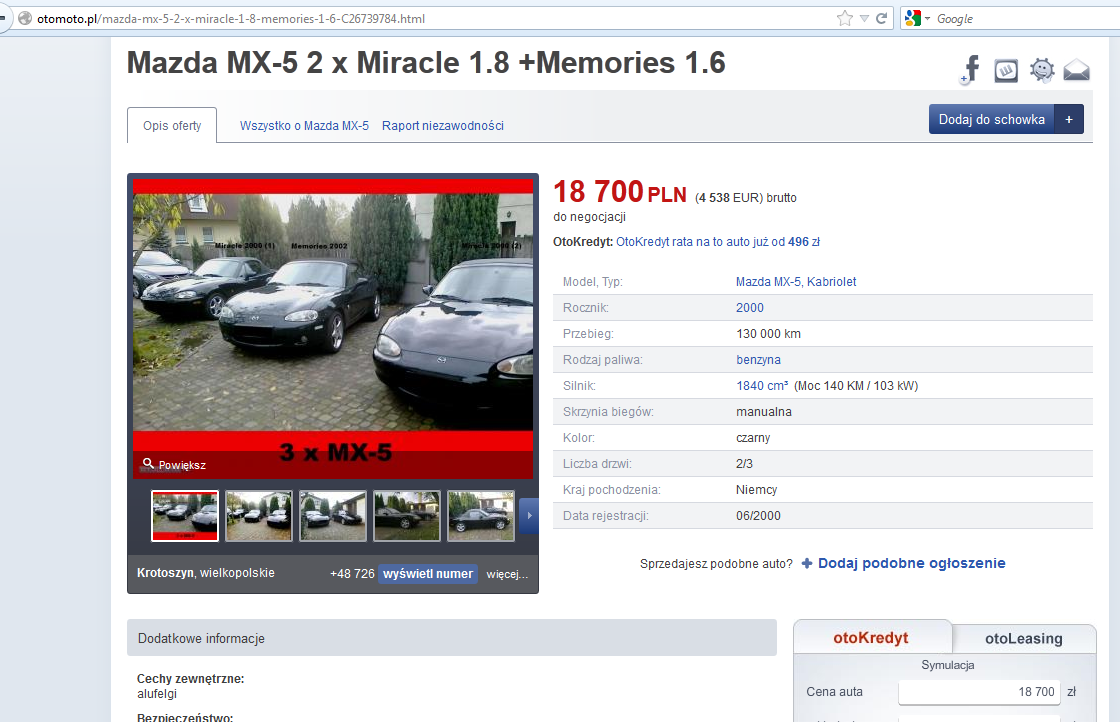The width and height of the screenshot is (1120, 722).
Task: Enlarge the main car photo via Powiększ
Action: click(x=182, y=465)
